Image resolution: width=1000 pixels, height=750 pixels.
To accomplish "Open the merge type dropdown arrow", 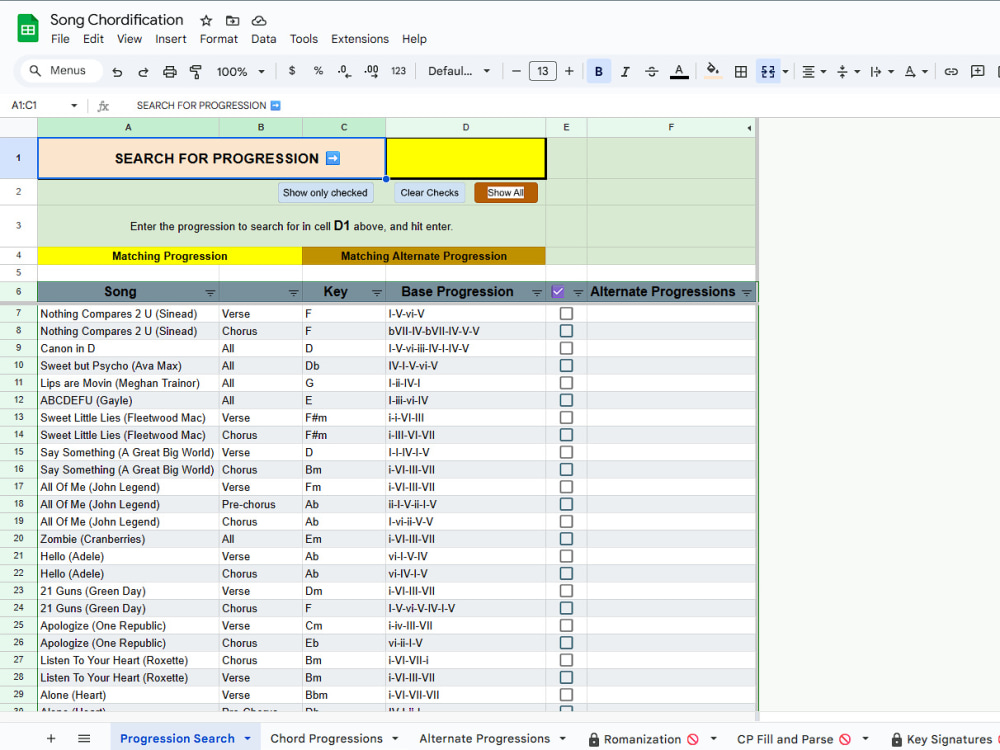I will click(x=785, y=71).
